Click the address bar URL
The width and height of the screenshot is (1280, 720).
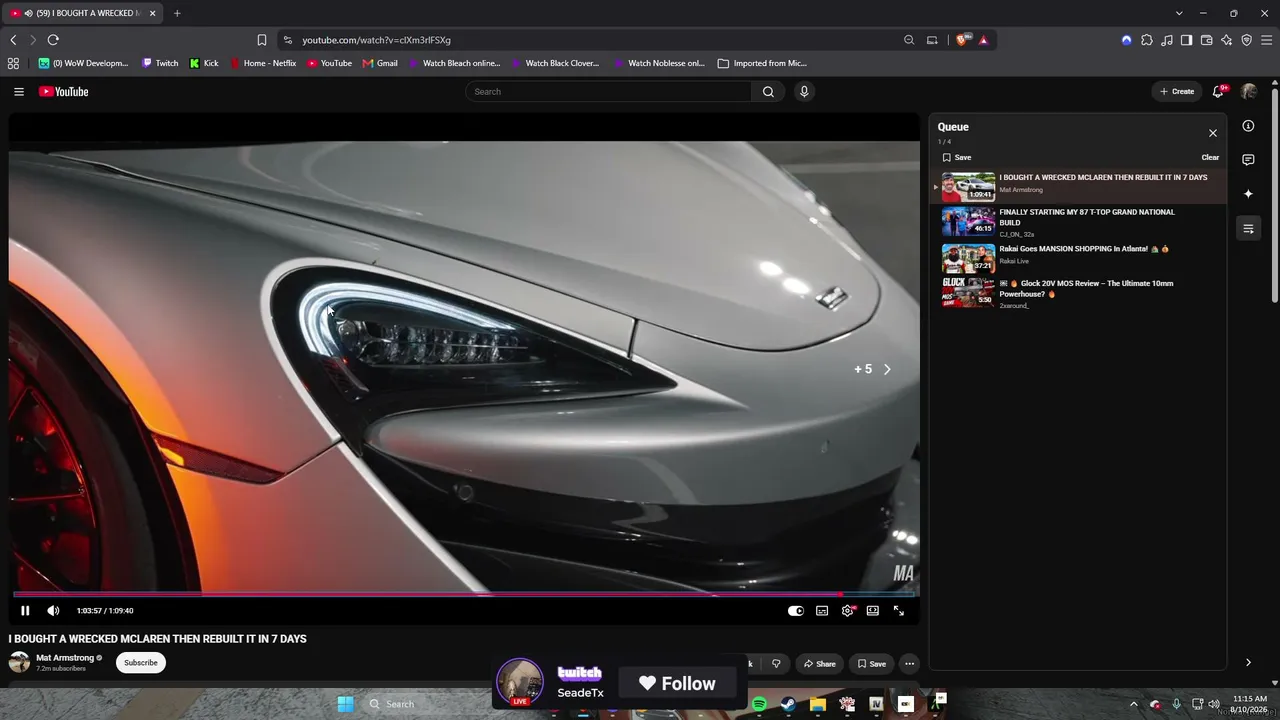(377, 40)
